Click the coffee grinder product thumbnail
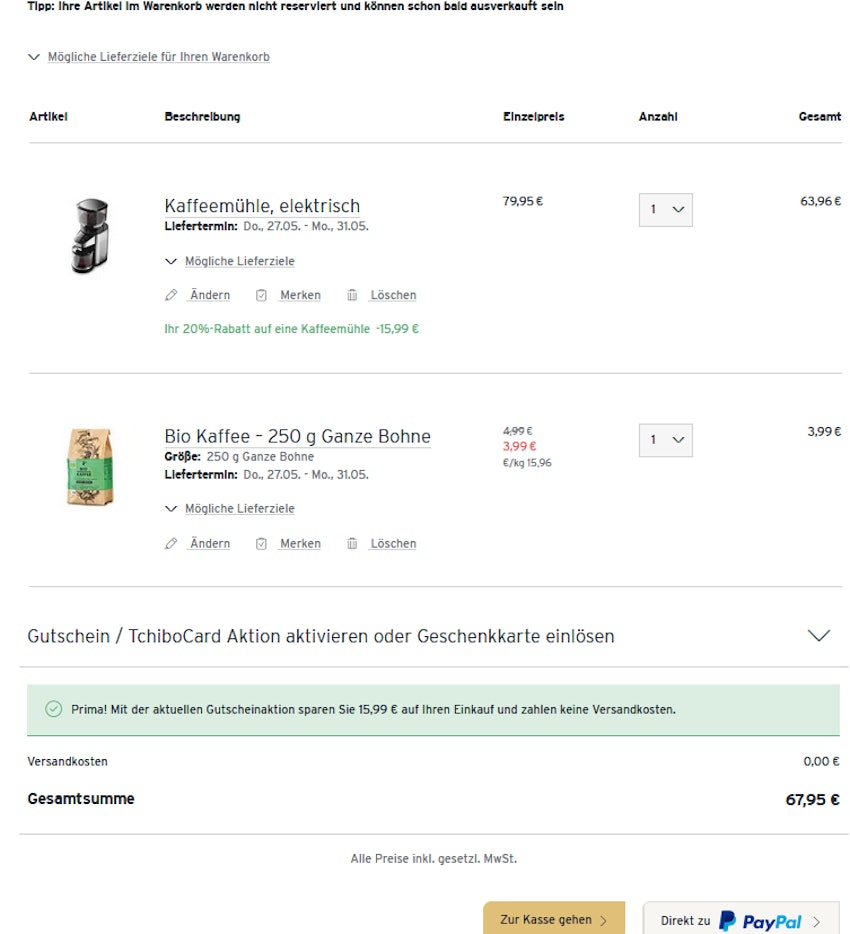The image size is (850, 934). [90, 235]
